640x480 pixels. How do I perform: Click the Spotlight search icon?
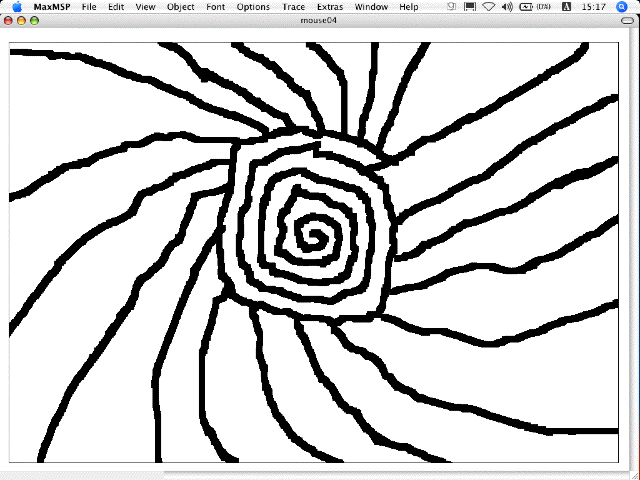622,7
